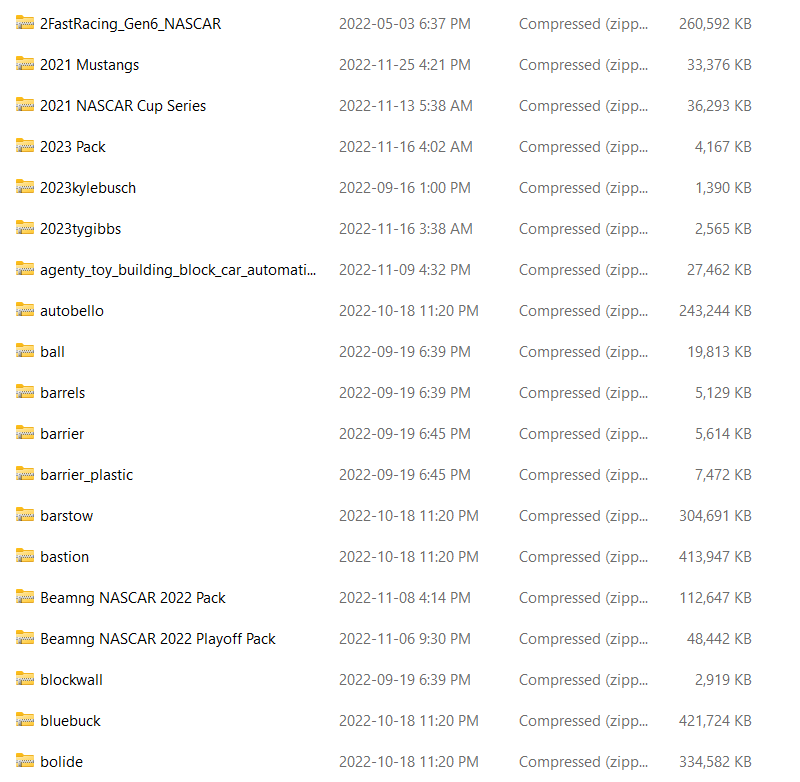Select the barstow file name
Screen dimensions: 800x782
pyautogui.click(x=66, y=516)
